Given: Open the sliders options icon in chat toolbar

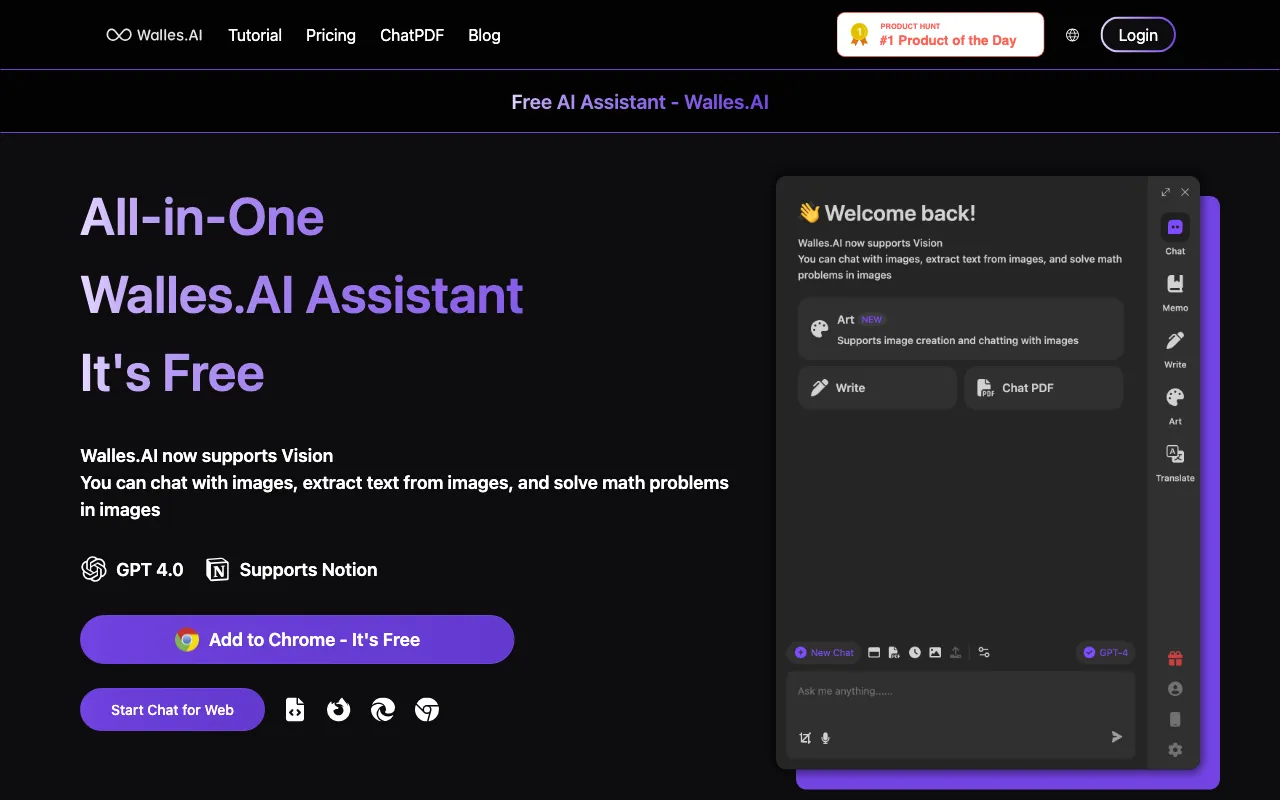Looking at the screenshot, I should point(984,652).
